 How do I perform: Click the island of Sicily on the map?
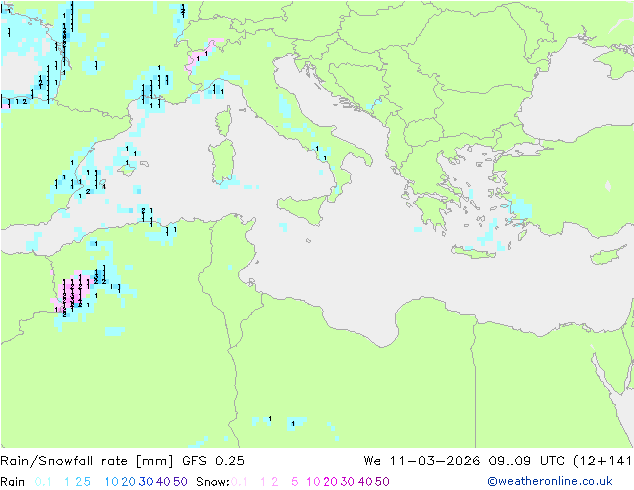click(303, 208)
